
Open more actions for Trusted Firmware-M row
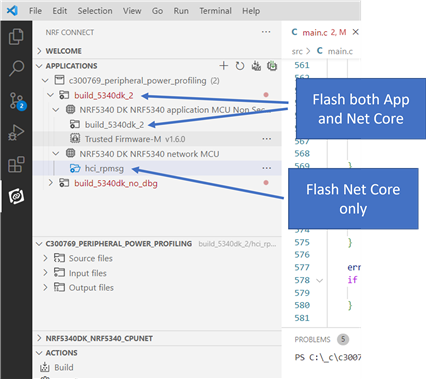click(267, 139)
